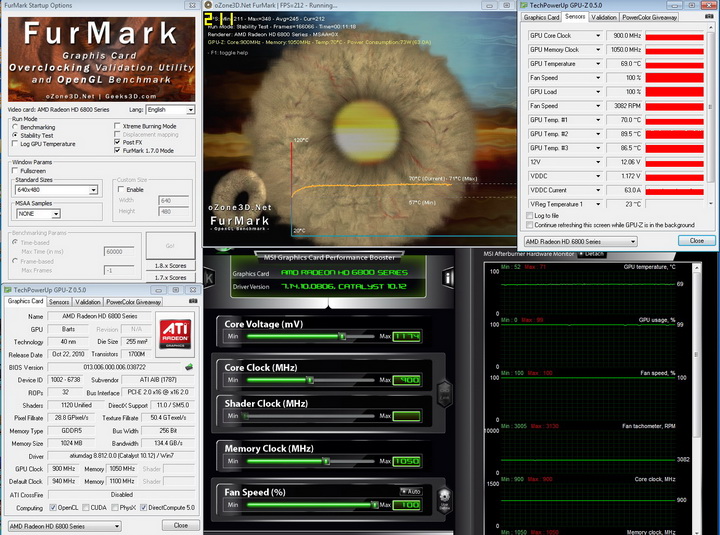Open the GPU Temperature sensor dropdown arrow
This screenshot has width=720, height=535.
click(x=598, y=64)
